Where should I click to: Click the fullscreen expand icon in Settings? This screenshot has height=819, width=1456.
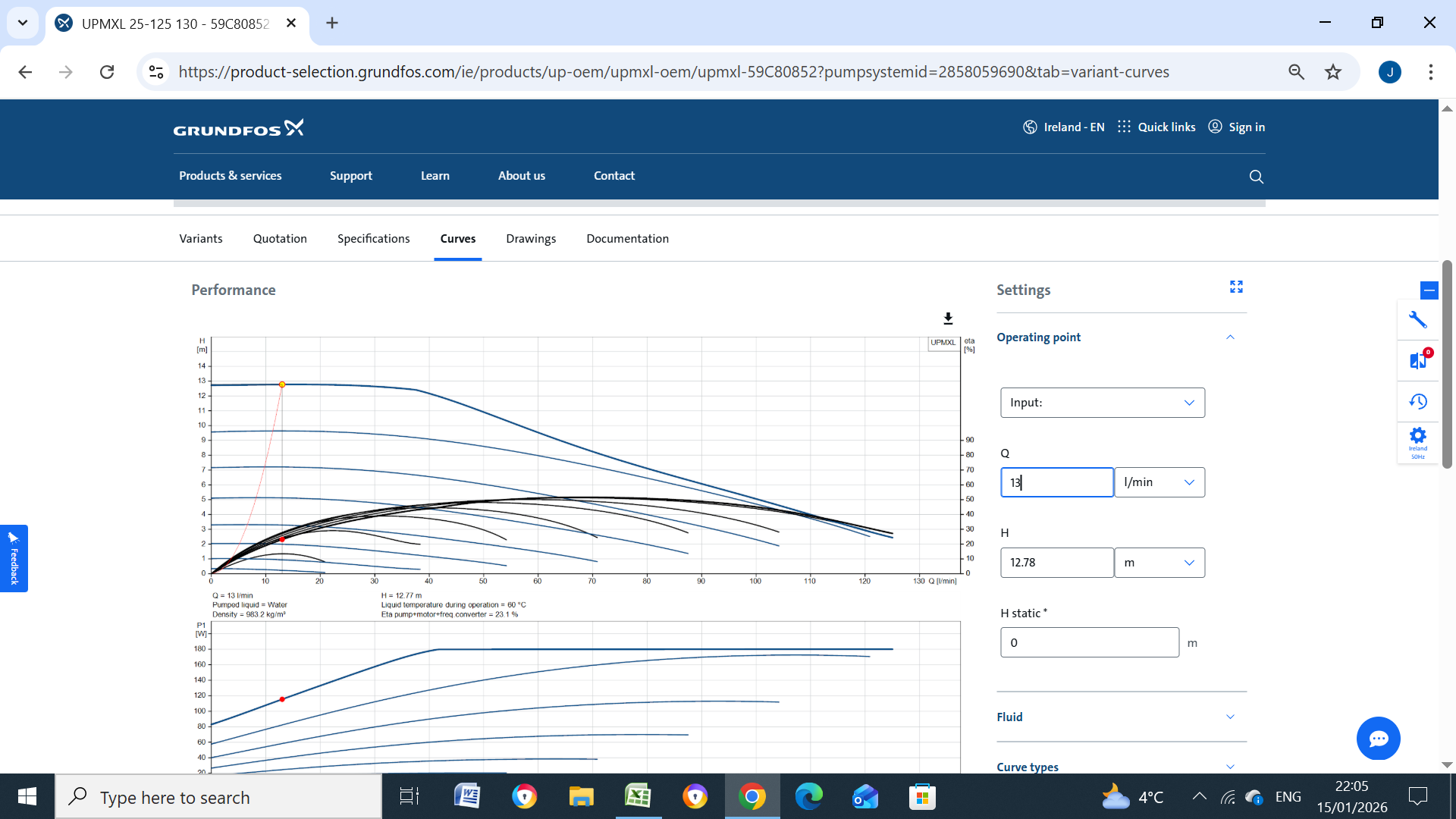point(1236,287)
